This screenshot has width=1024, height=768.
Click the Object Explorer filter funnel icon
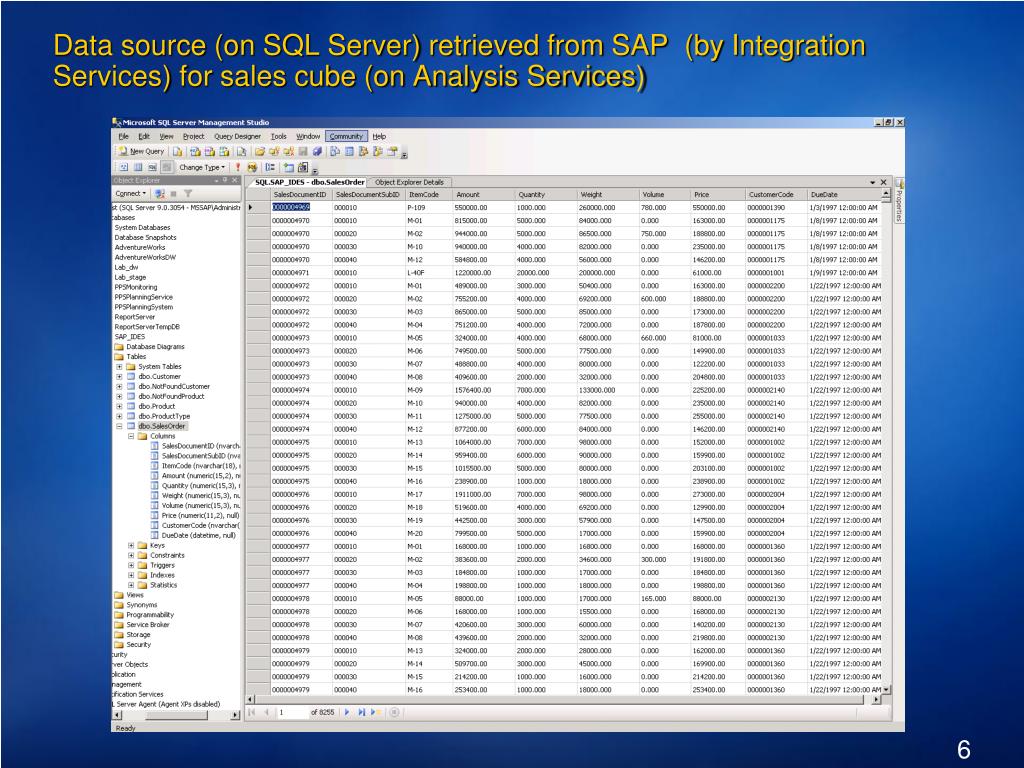click(188, 193)
